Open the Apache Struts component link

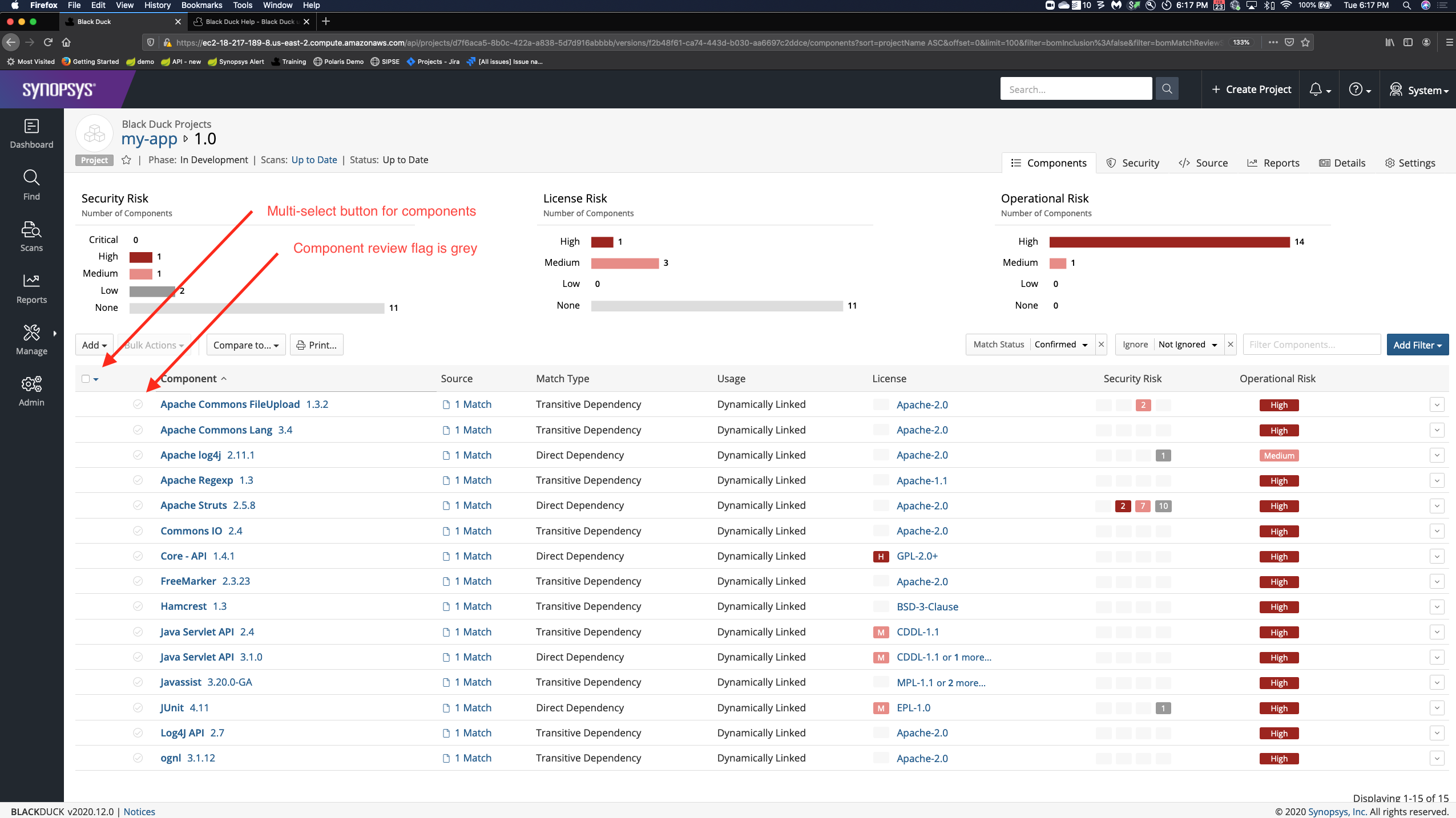point(193,505)
